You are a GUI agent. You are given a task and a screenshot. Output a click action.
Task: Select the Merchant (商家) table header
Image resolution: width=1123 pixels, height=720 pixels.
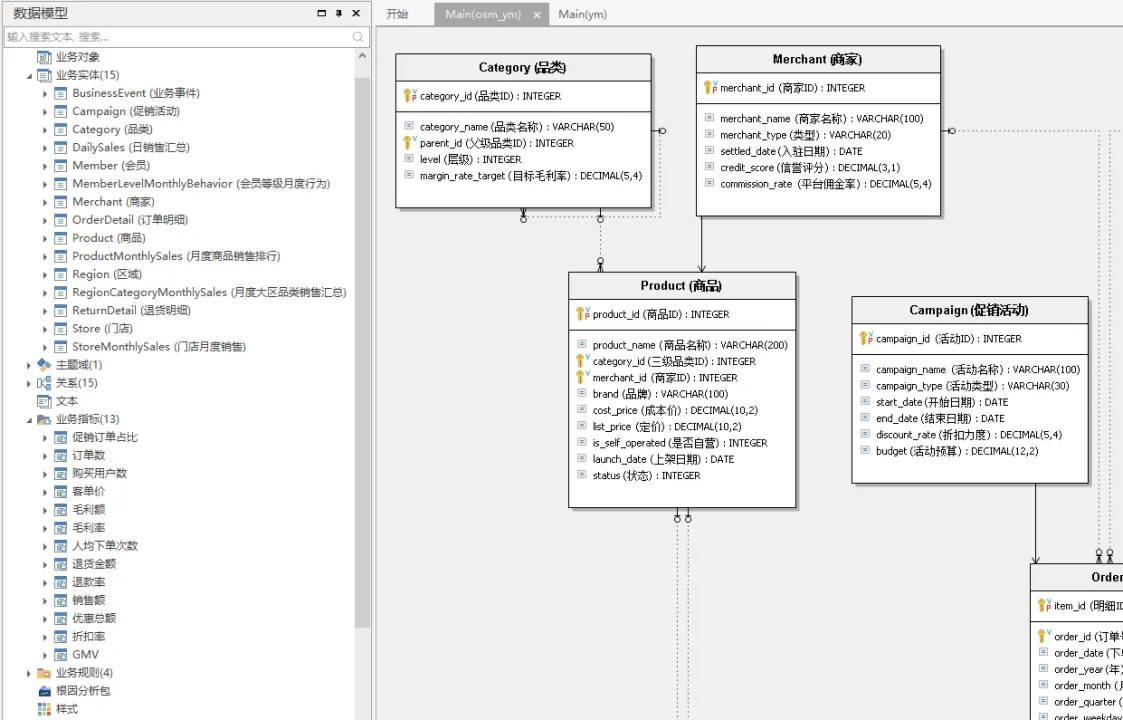[x=818, y=59]
